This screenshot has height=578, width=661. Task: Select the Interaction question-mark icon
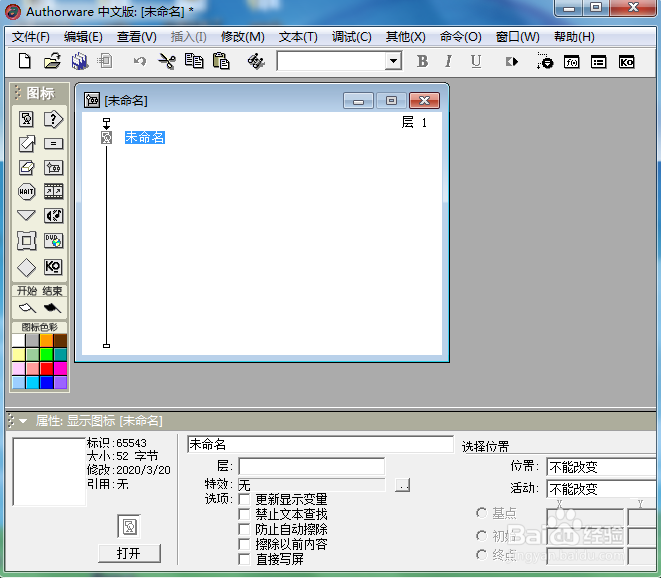(53, 119)
